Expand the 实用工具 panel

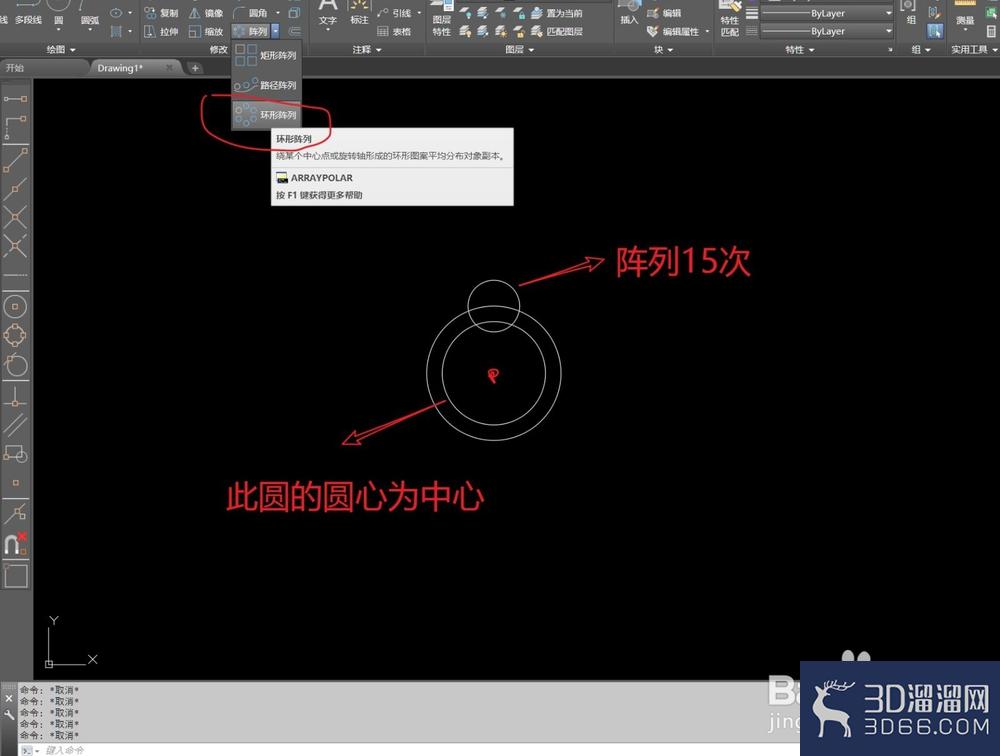tap(973, 49)
